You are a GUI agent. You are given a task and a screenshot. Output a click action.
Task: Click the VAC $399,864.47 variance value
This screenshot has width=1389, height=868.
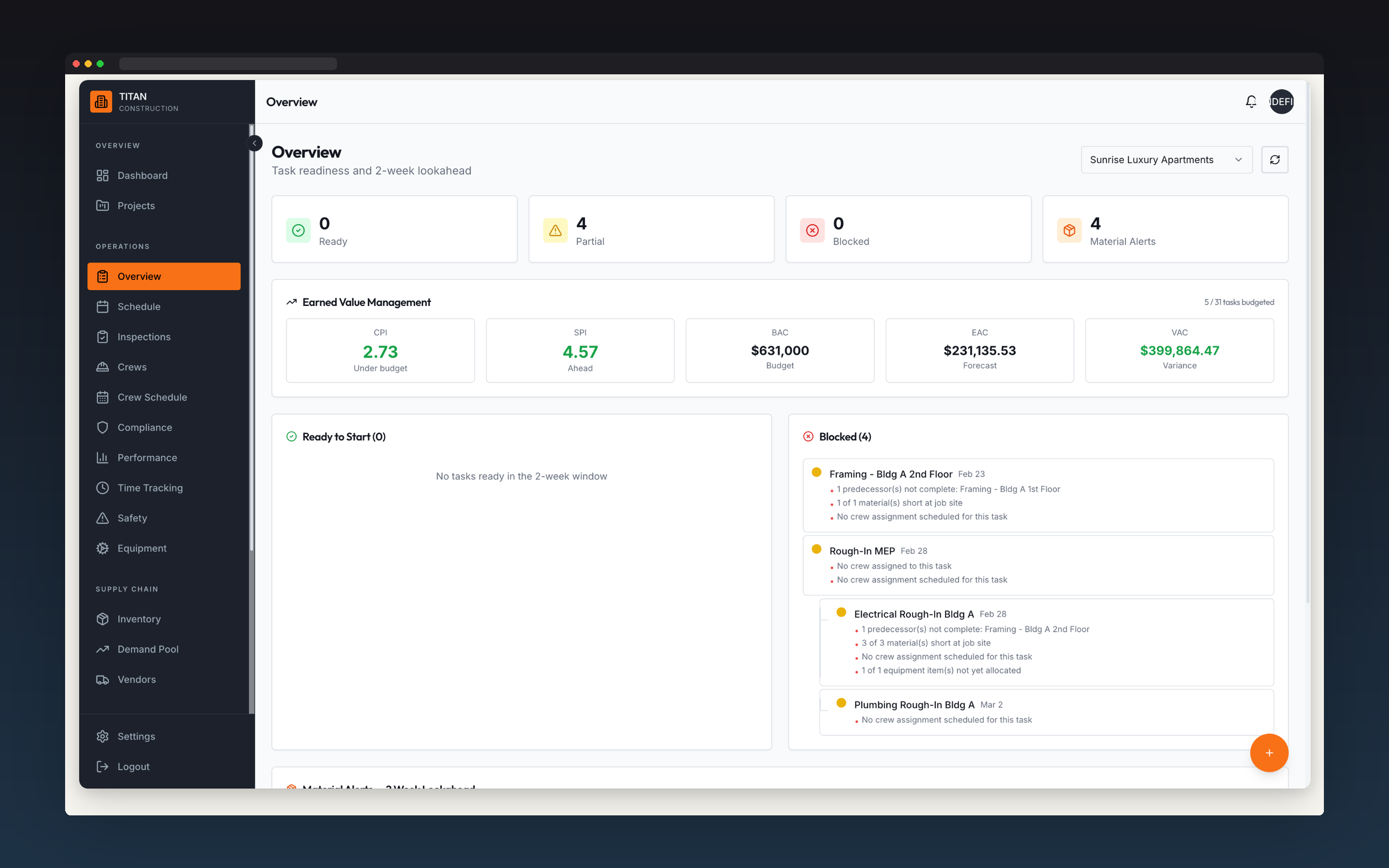point(1179,350)
